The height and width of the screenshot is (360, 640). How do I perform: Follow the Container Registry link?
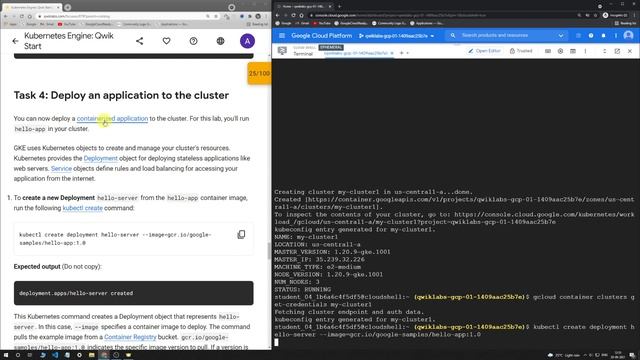(130, 337)
